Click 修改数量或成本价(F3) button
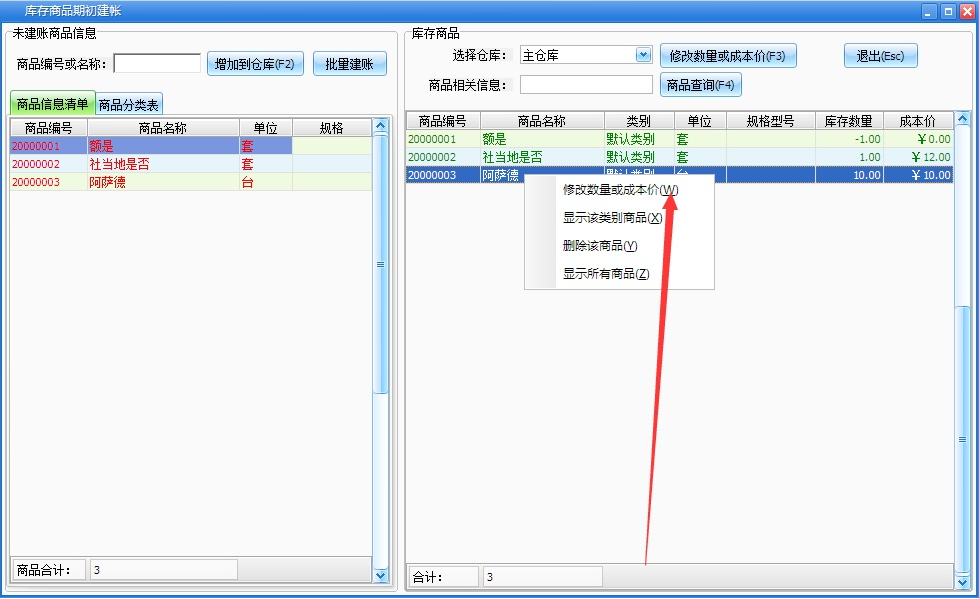 (728, 56)
